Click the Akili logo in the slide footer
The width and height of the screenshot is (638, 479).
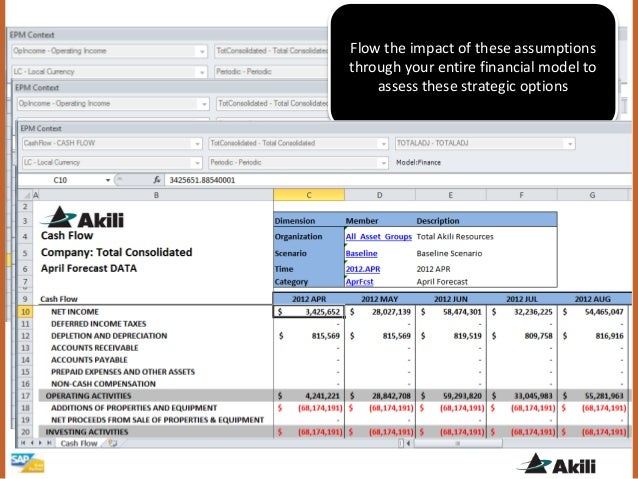tap(557, 464)
